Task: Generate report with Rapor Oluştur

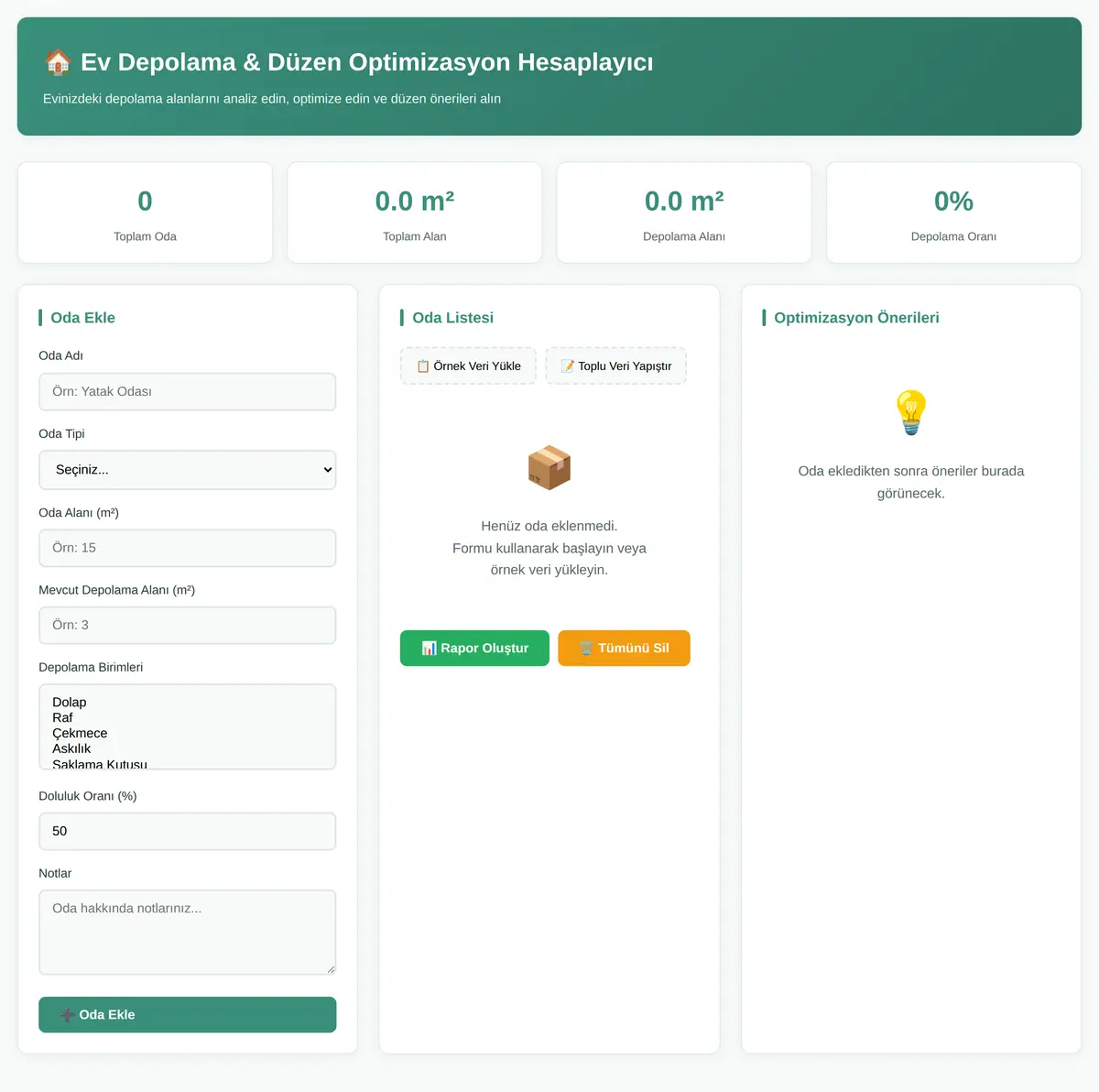Action: pos(474,648)
